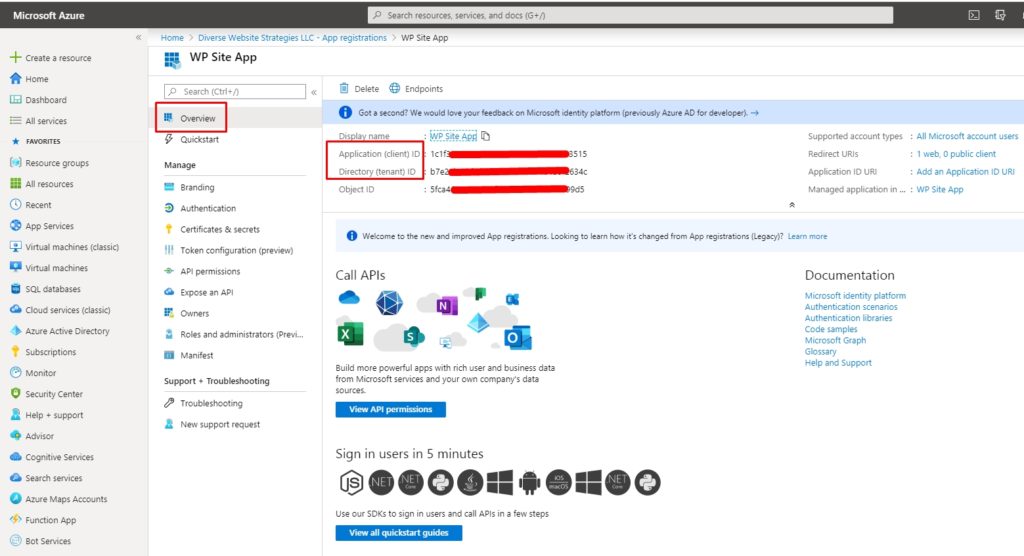This screenshot has height=556, width=1024.
Task: Click View all quickstart guides button
Action: 398,532
